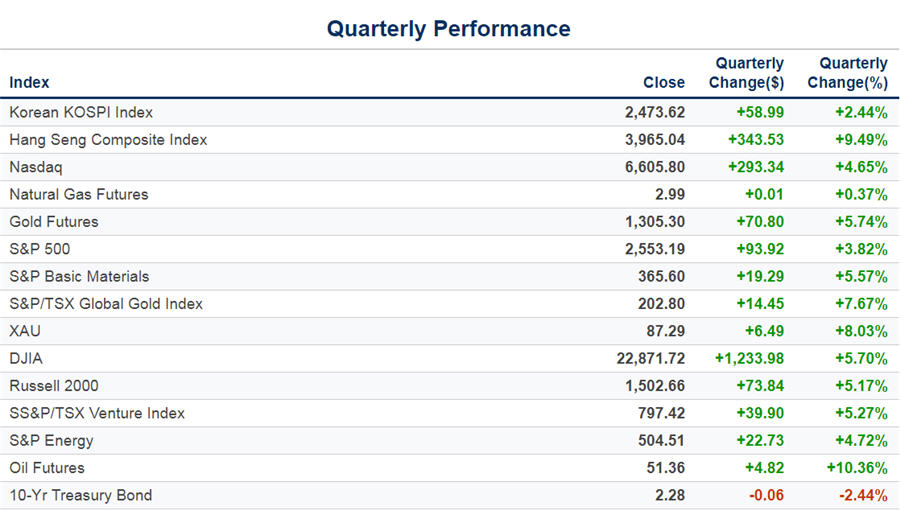Click the Close column header
Image resolution: width=900 pixels, height=510 pixels.
(664, 82)
